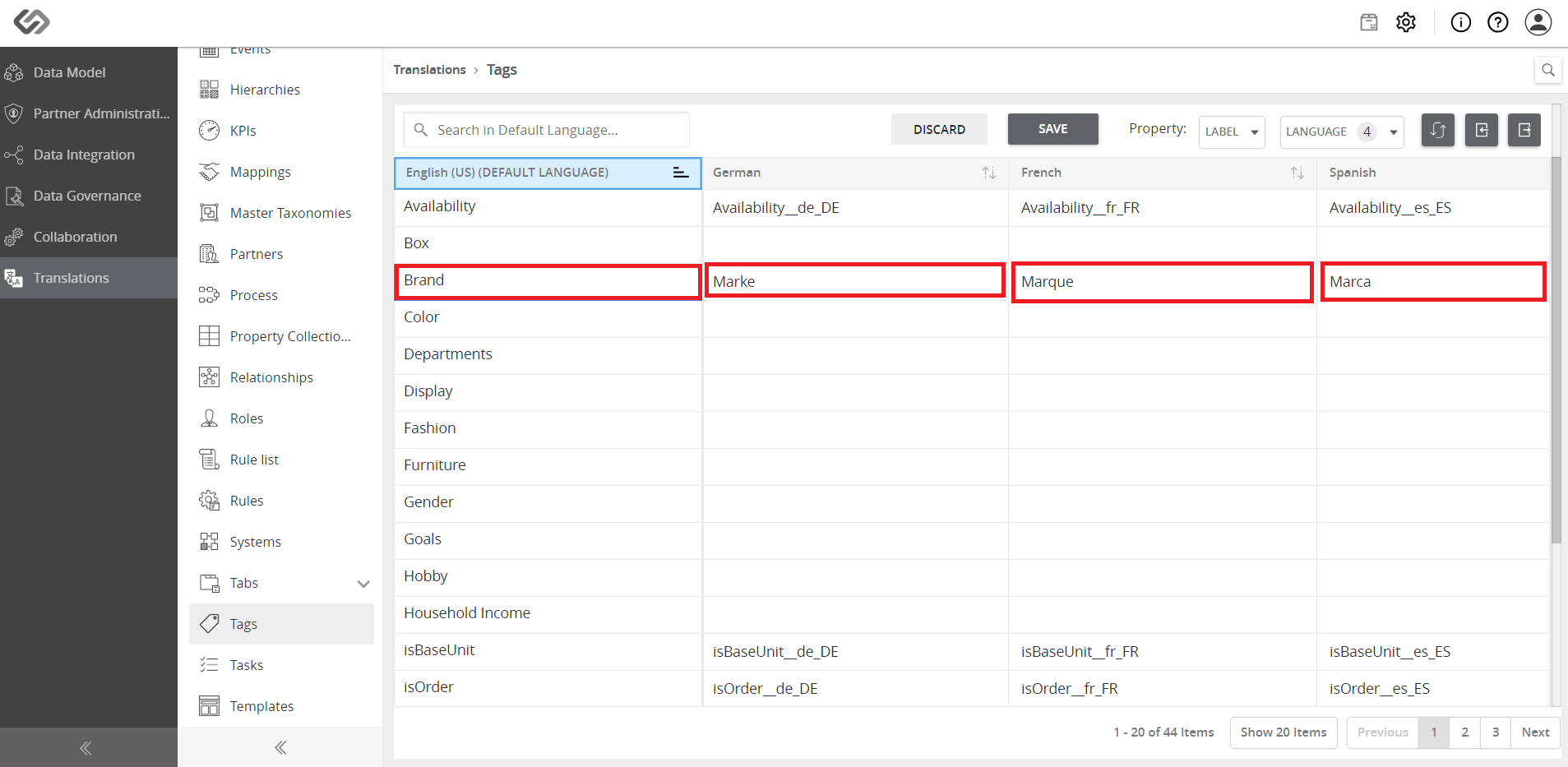Open the LANGUAGE selection dropdown
Screen dimensions: 1568x767
pos(1342,132)
